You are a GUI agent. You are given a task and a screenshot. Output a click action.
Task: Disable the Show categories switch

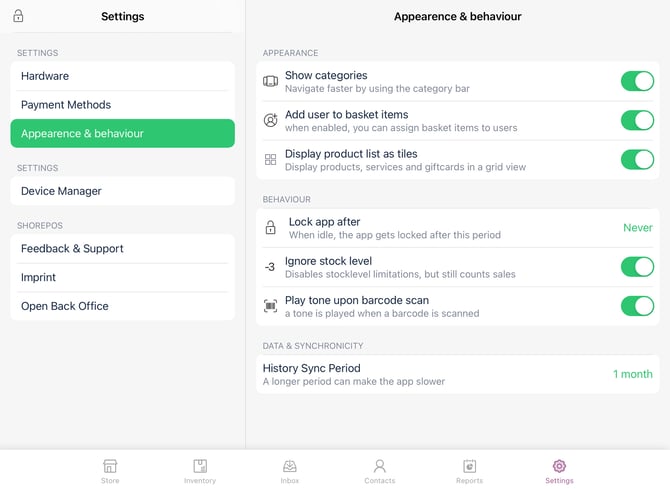(637, 81)
